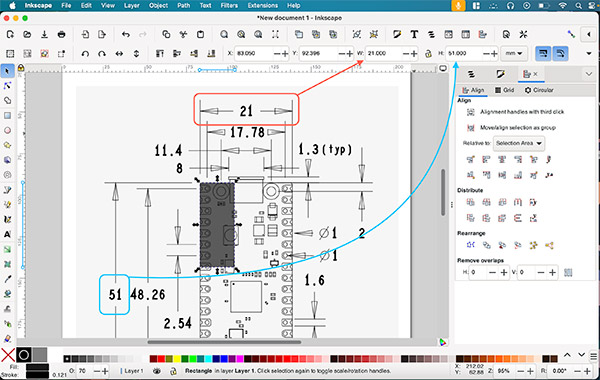
Task: Switch to the Circular tab
Action: coord(539,90)
